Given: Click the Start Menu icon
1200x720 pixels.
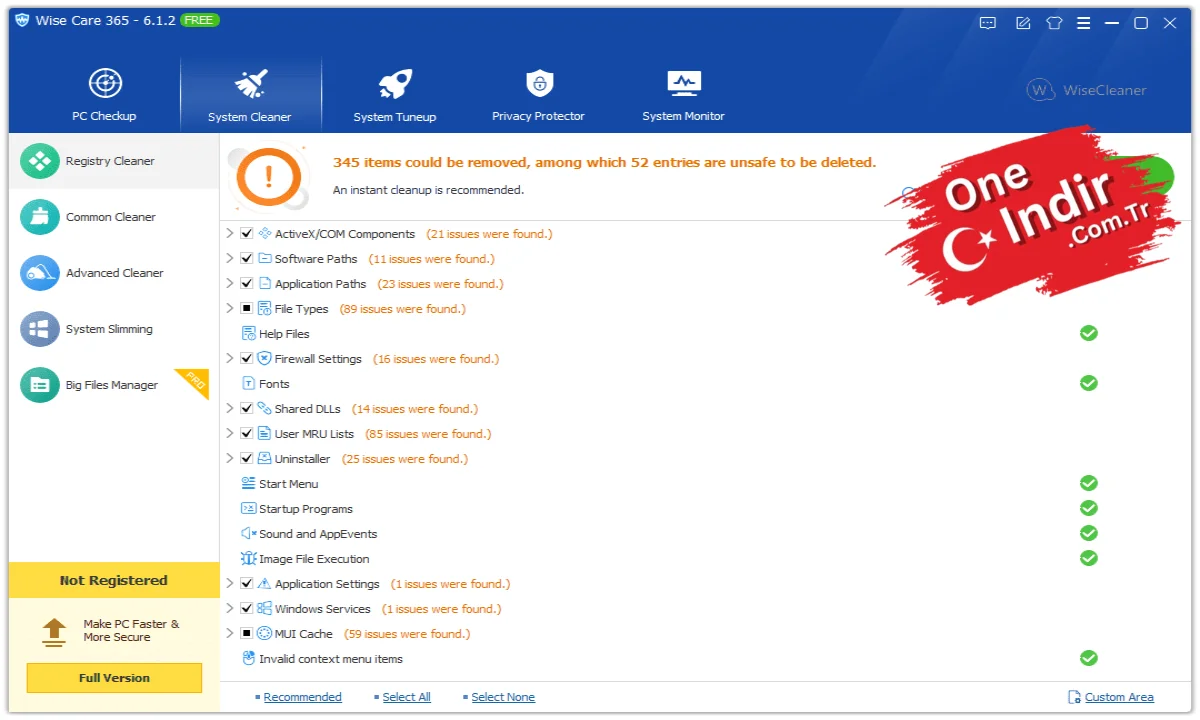Looking at the screenshot, I should pyautogui.click(x=249, y=484).
